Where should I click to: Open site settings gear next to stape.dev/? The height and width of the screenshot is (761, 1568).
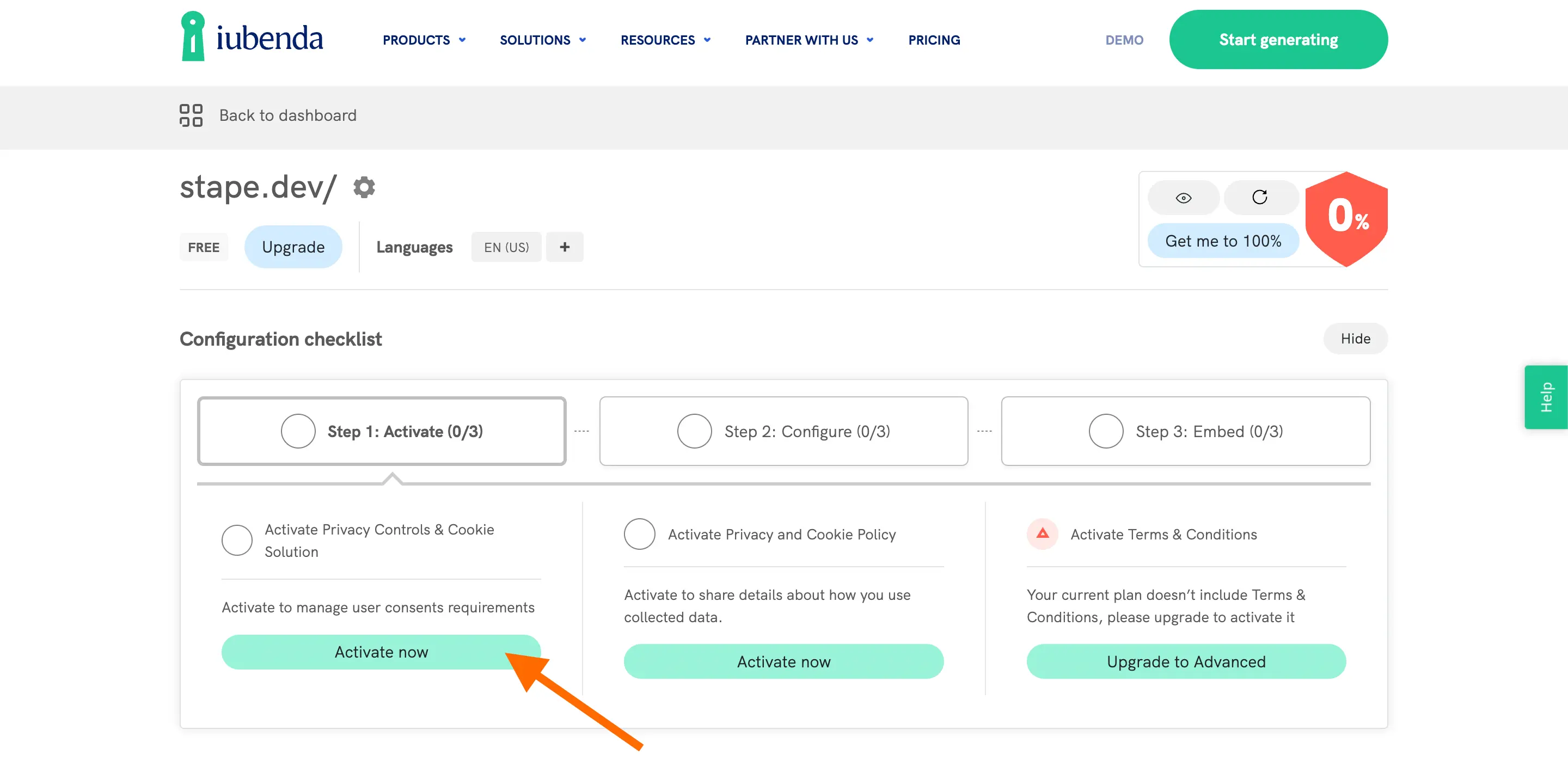tap(364, 187)
